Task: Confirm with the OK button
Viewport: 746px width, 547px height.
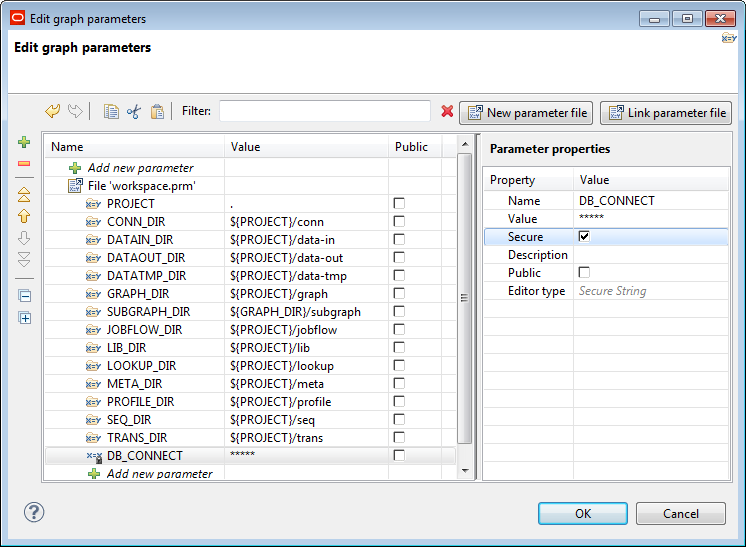Action: click(x=583, y=514)
